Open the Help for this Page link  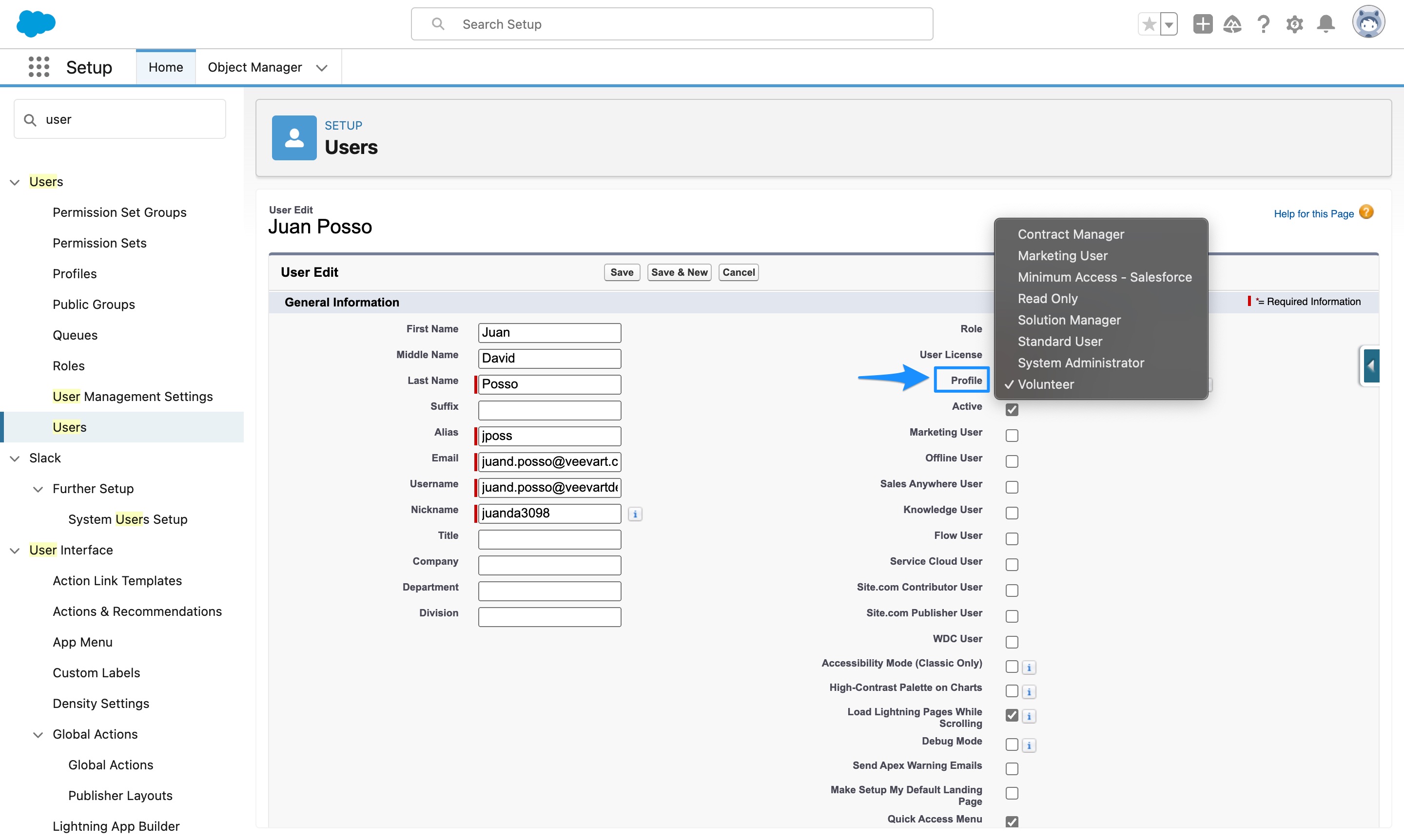1314,213
